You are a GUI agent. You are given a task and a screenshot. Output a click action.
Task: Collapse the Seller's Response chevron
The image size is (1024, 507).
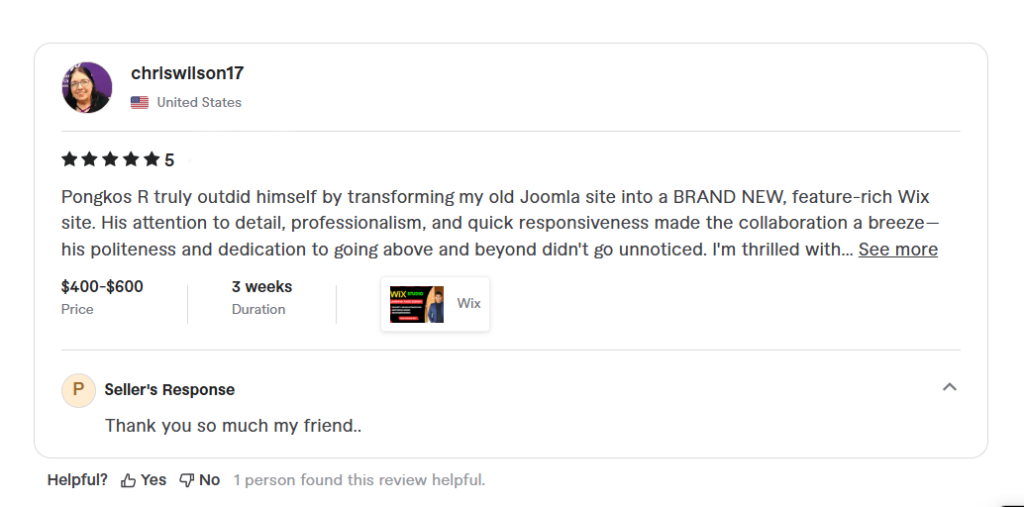(x=950, y=387)
